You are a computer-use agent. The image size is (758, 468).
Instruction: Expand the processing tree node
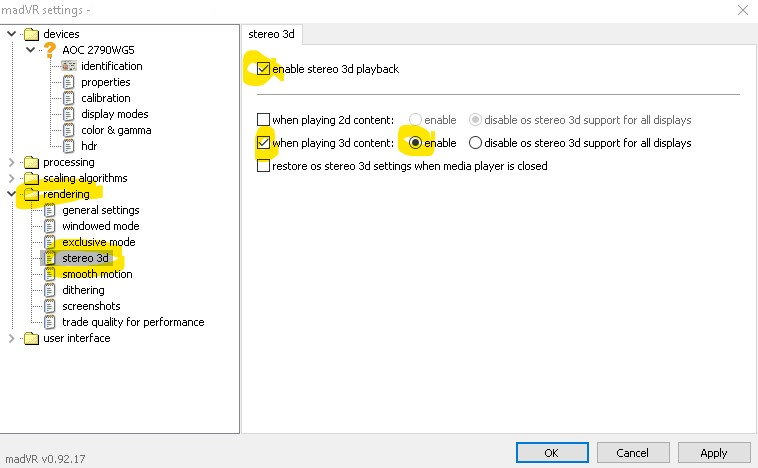pyautogui.click(x=12, y=162)
